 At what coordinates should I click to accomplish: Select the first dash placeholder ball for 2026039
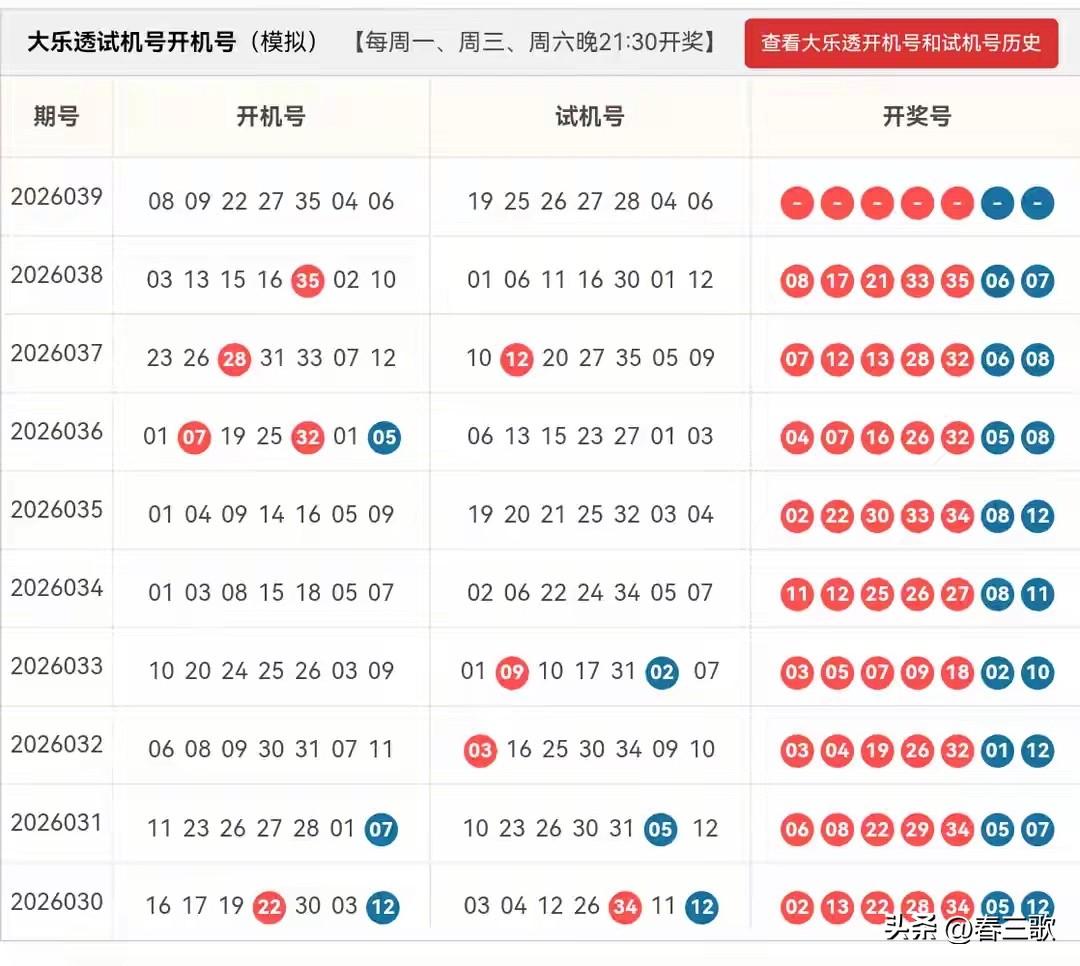click(796, 203)
